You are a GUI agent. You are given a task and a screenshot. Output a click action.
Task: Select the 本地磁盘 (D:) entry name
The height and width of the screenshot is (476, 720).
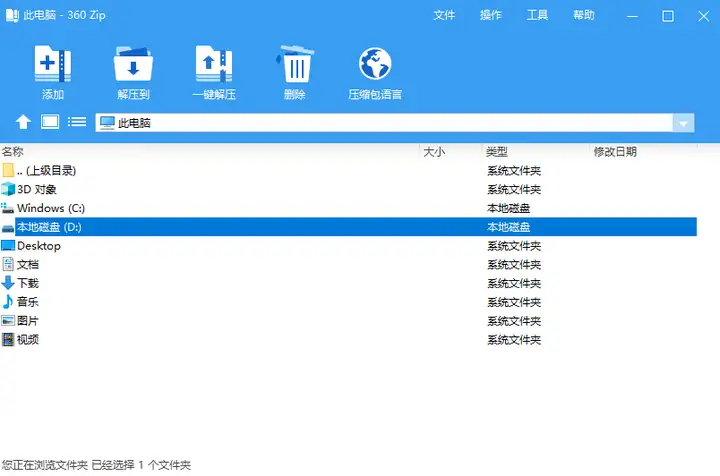(49, 227)
